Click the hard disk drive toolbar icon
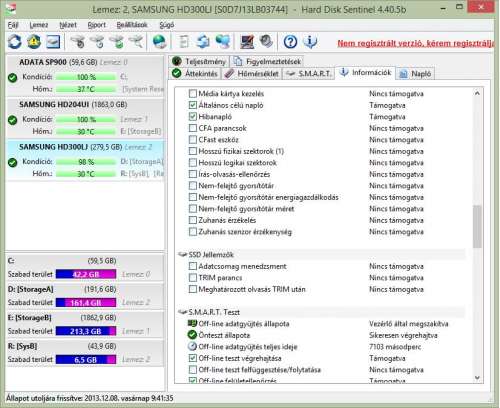500x408 pixels. click(53, 42)
